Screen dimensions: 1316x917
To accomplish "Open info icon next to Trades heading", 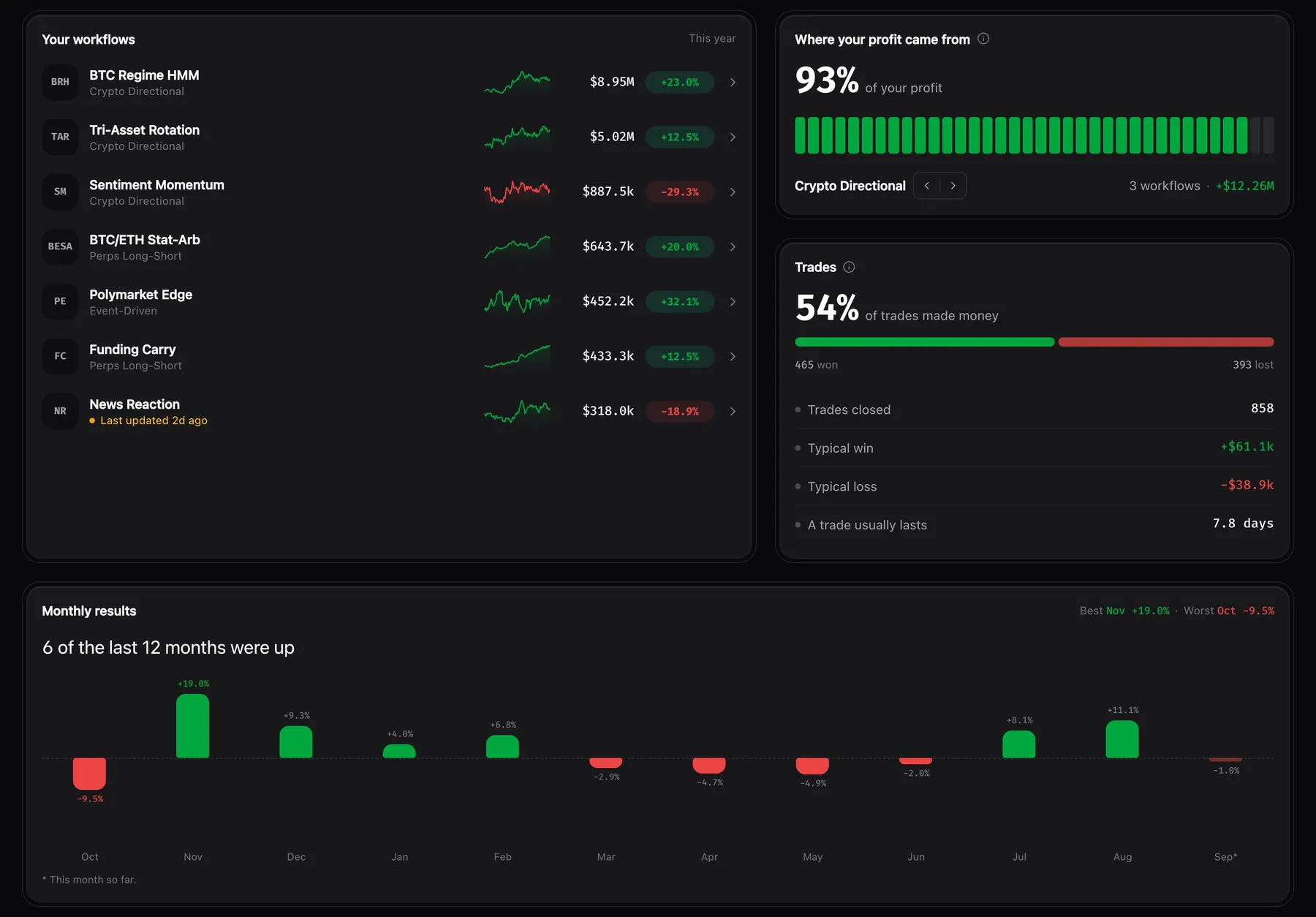I will 849,267.
